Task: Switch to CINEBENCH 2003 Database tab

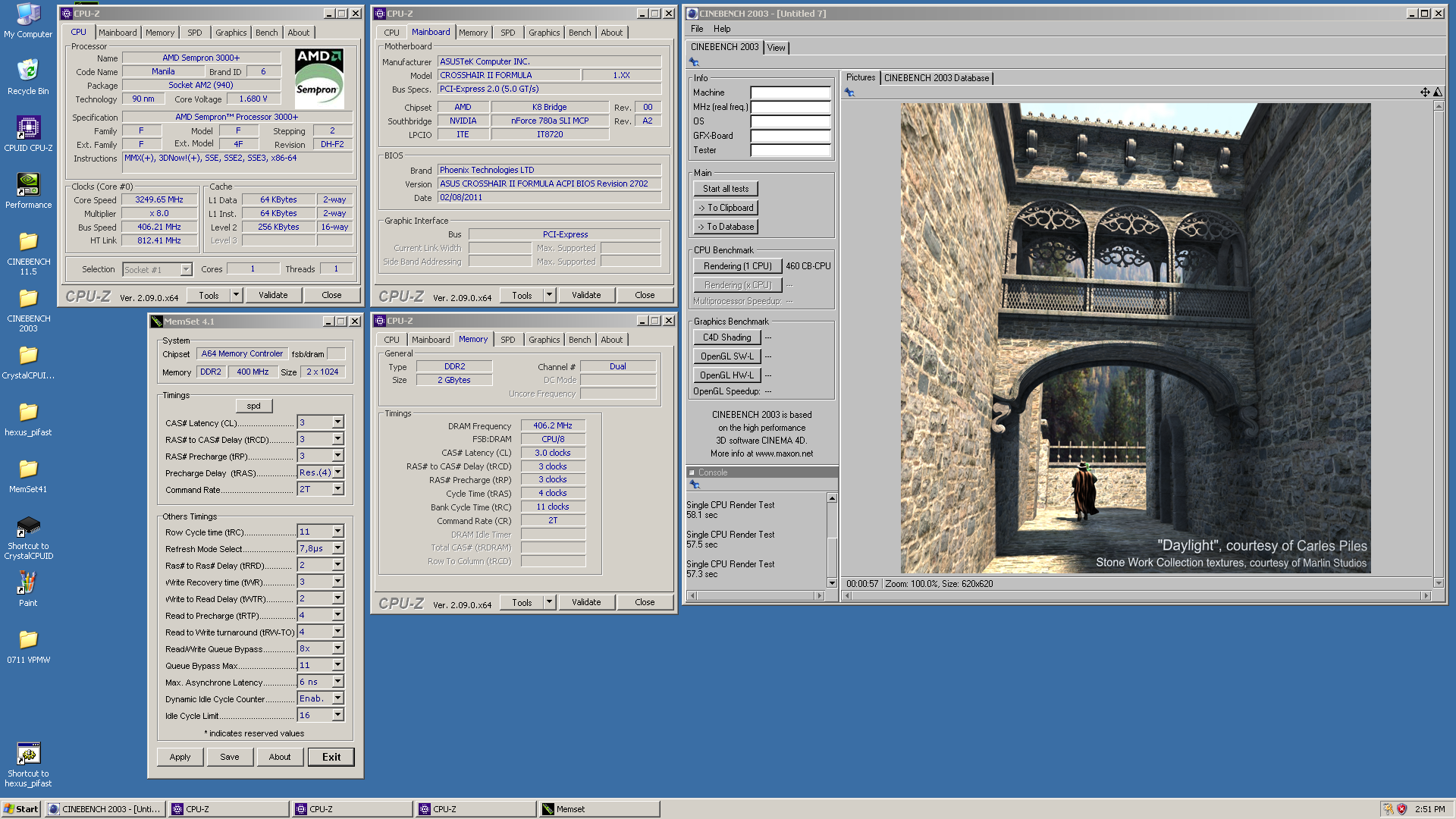Action: point(937,78)
